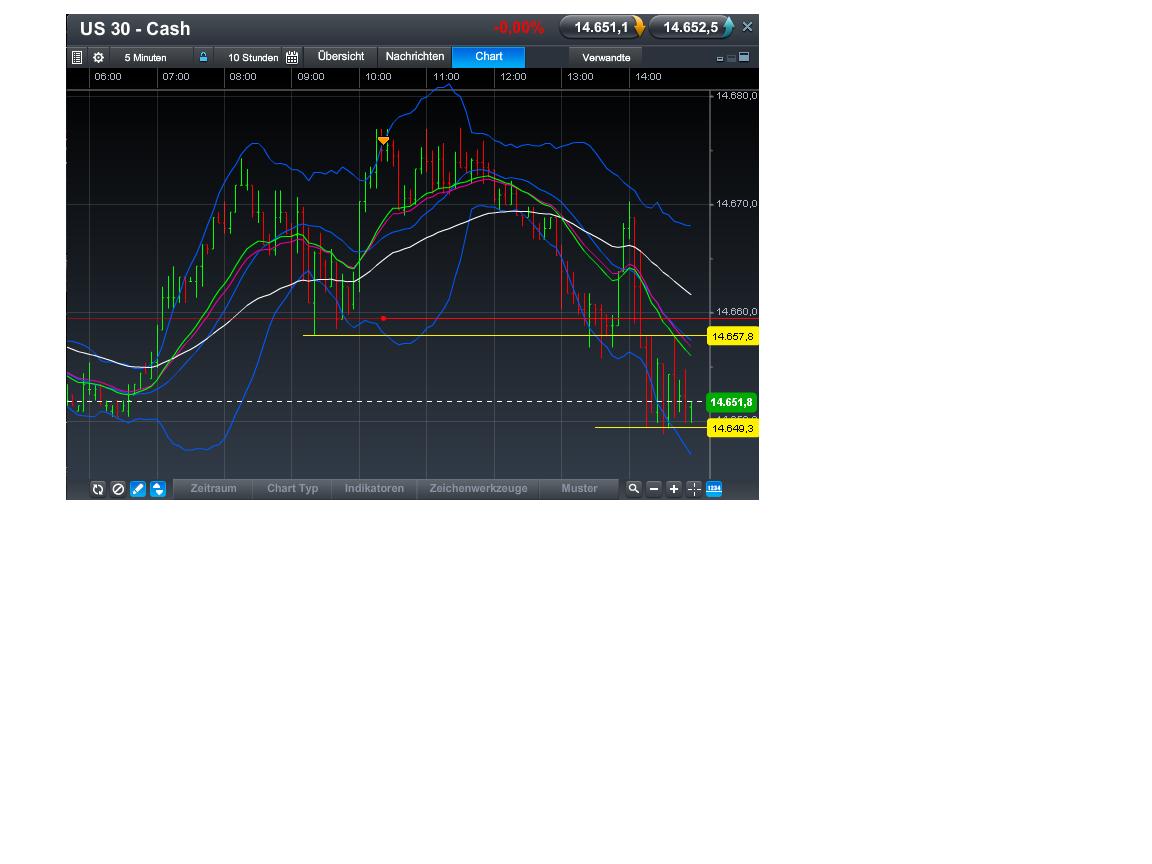Toggle the blue padlock icon
This screenshot has width=1152, height=864.
coord(204,57)
